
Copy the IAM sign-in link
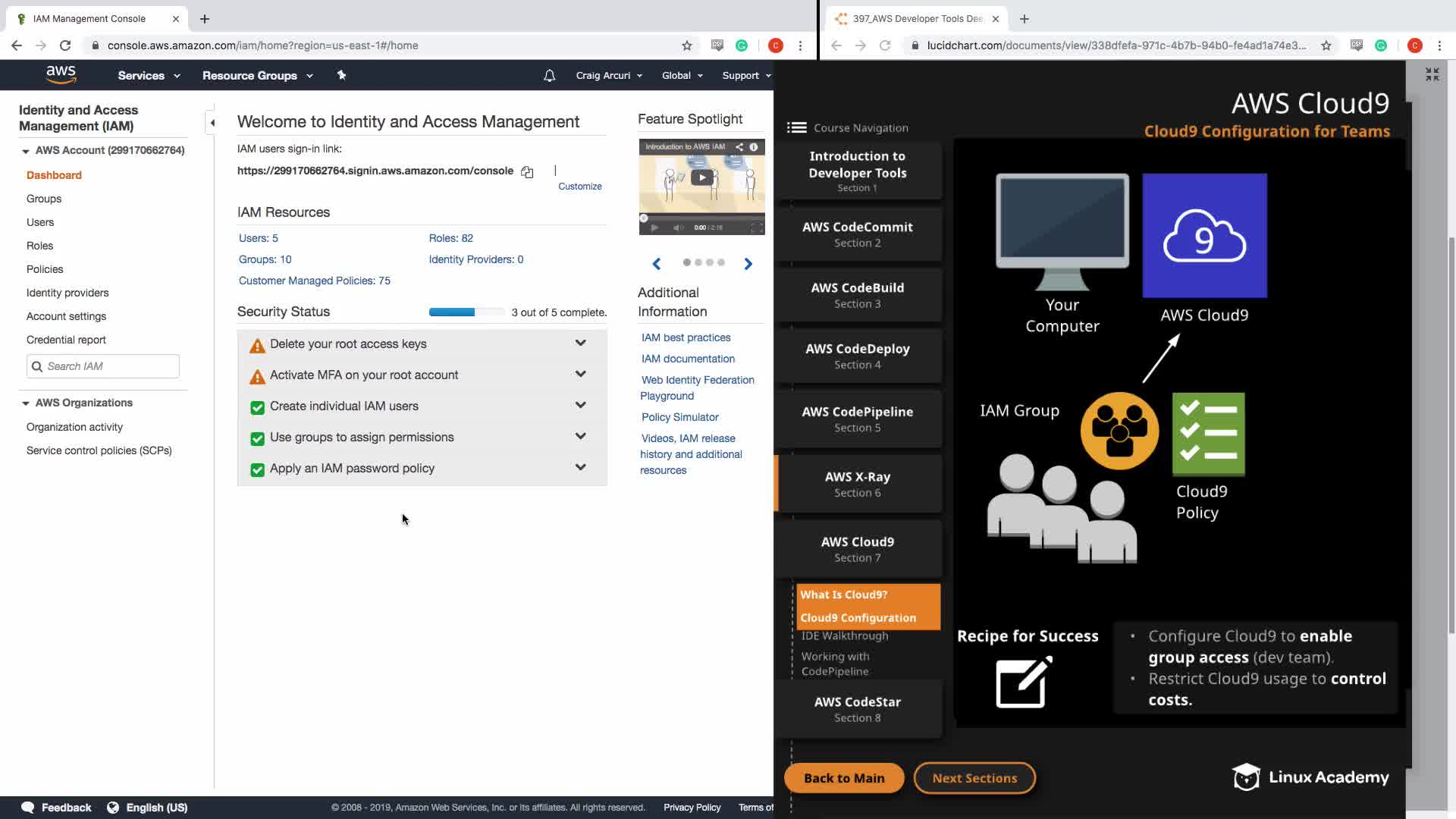point(527,172)
